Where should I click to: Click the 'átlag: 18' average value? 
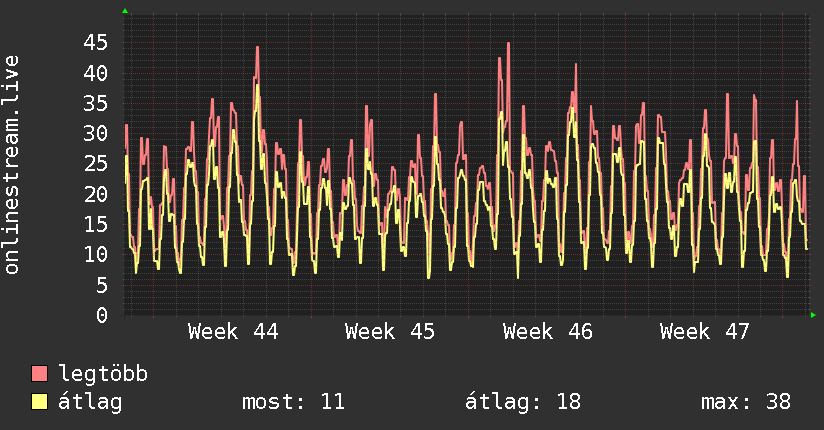tap(523, 402)
